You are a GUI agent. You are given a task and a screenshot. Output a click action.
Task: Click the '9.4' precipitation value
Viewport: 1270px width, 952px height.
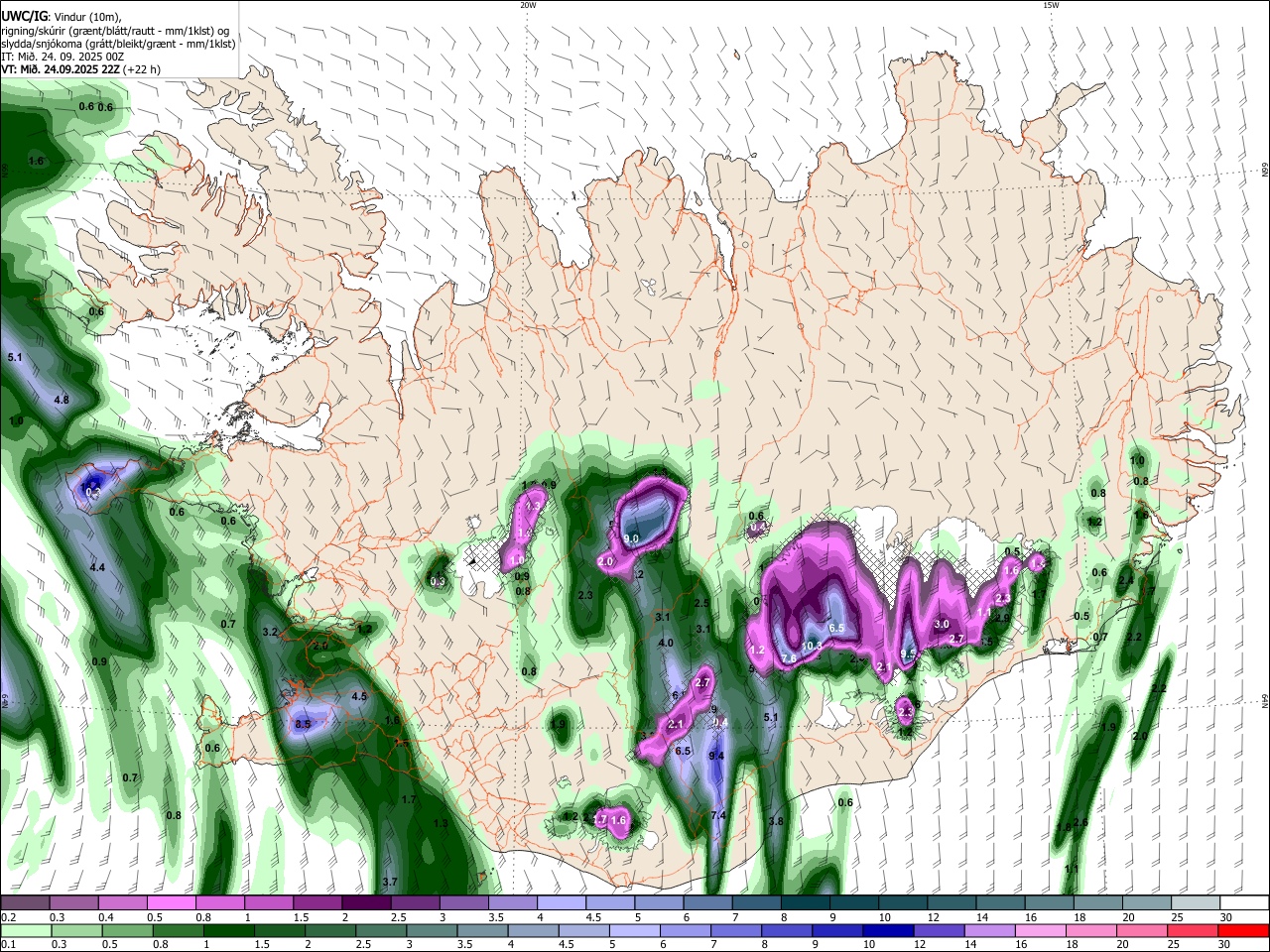[717, 756]
